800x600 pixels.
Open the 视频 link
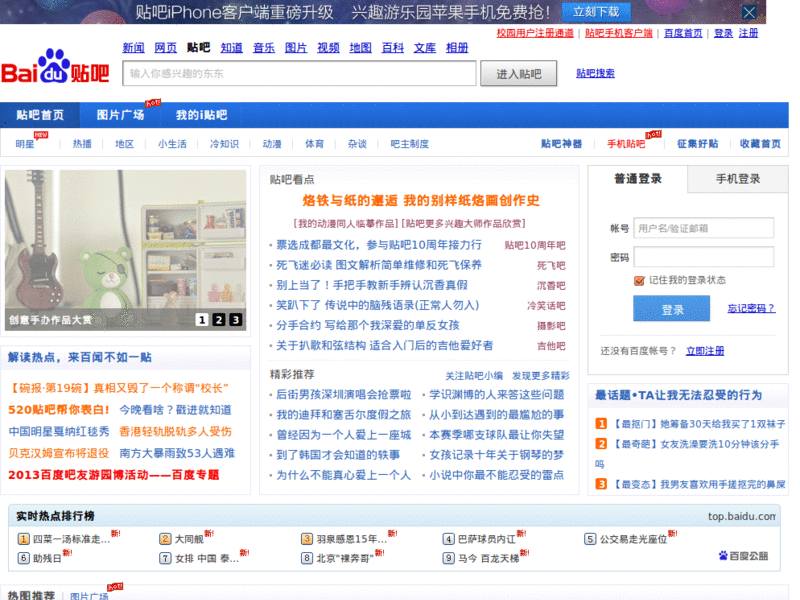pos(328,47)
